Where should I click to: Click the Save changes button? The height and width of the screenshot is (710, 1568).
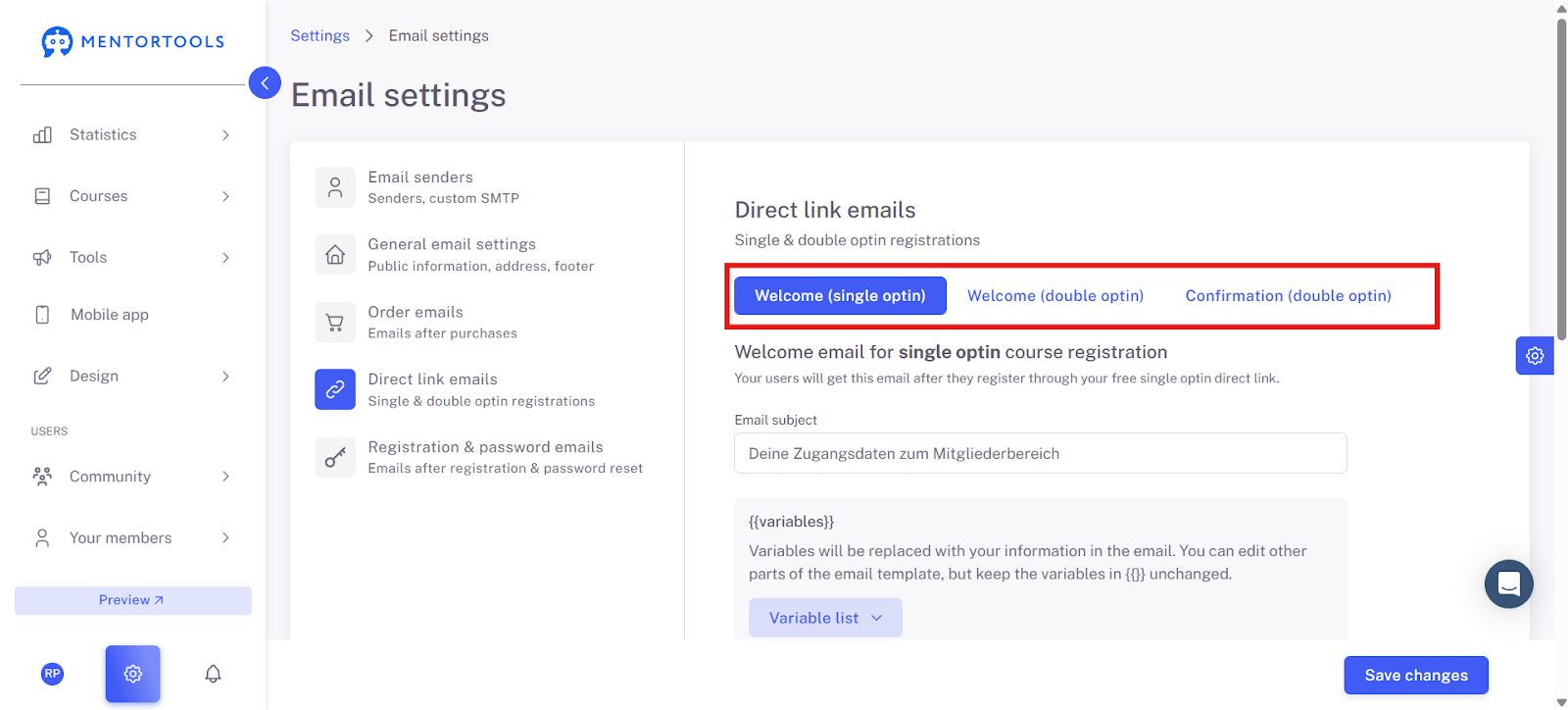[x=1416, y=675]
